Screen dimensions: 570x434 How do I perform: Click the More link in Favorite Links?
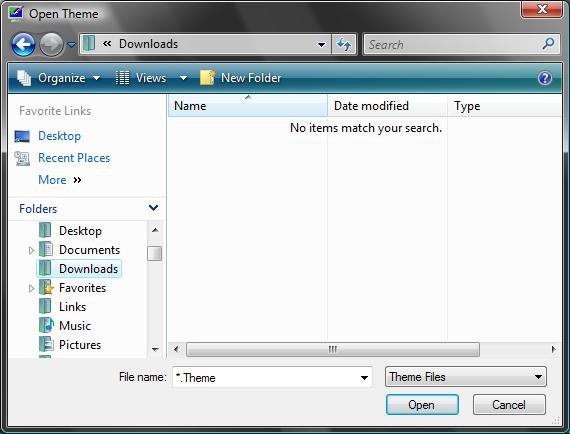pos(52,180)
